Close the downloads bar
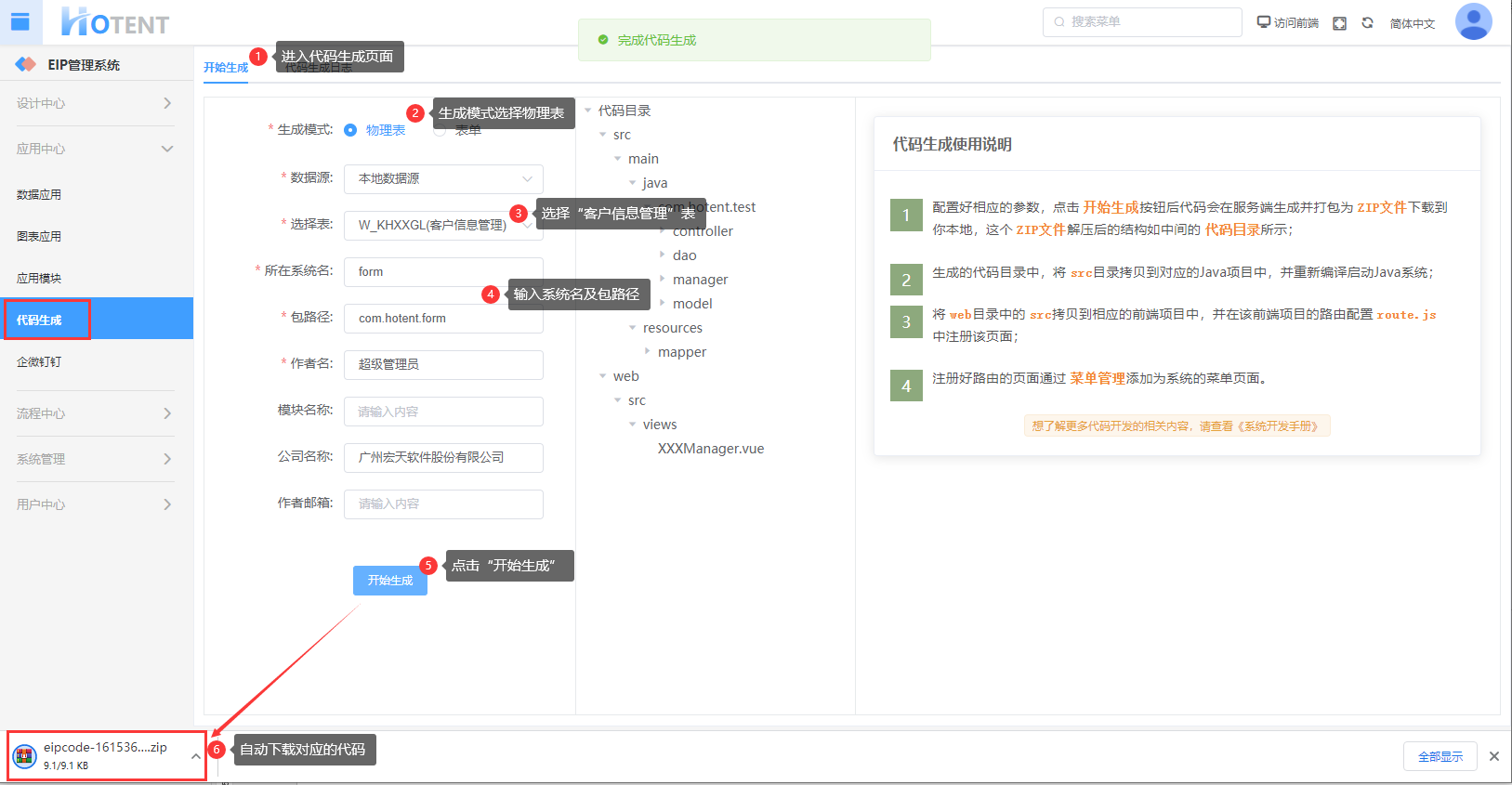 point(1493,756)
